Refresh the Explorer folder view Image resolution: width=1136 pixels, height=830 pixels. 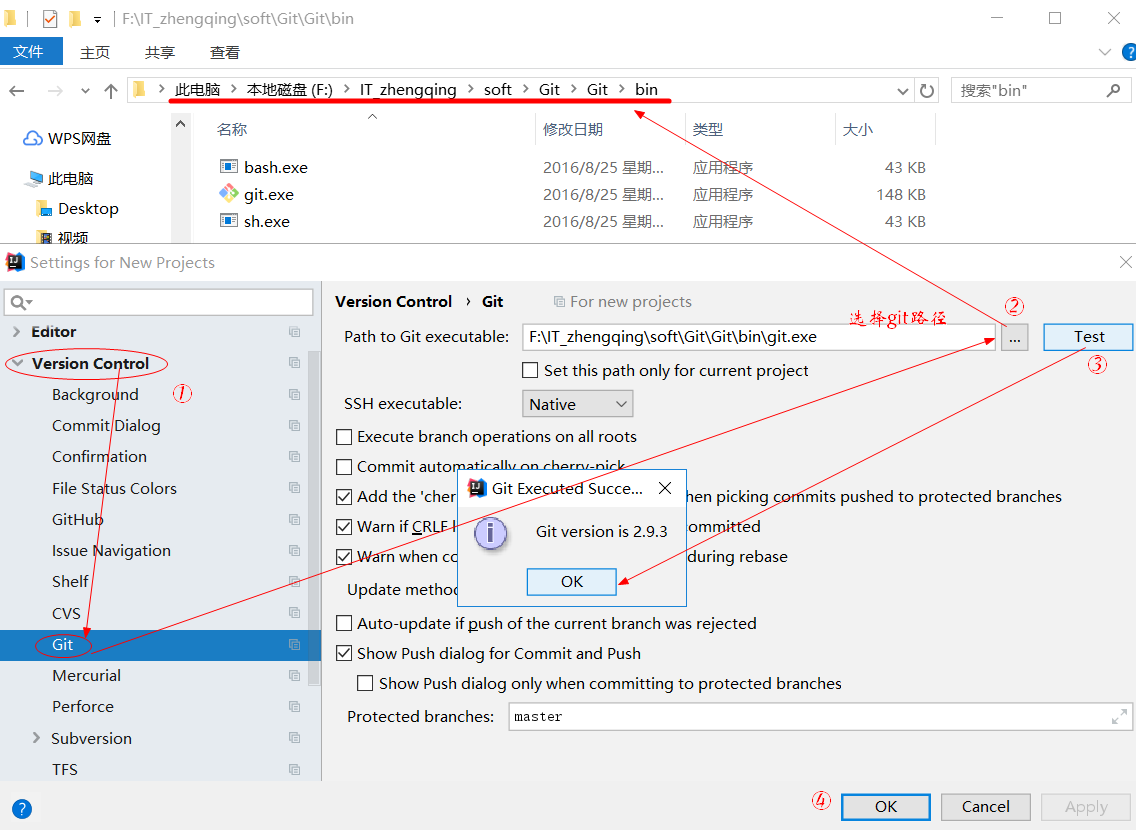tap(927, 91)
